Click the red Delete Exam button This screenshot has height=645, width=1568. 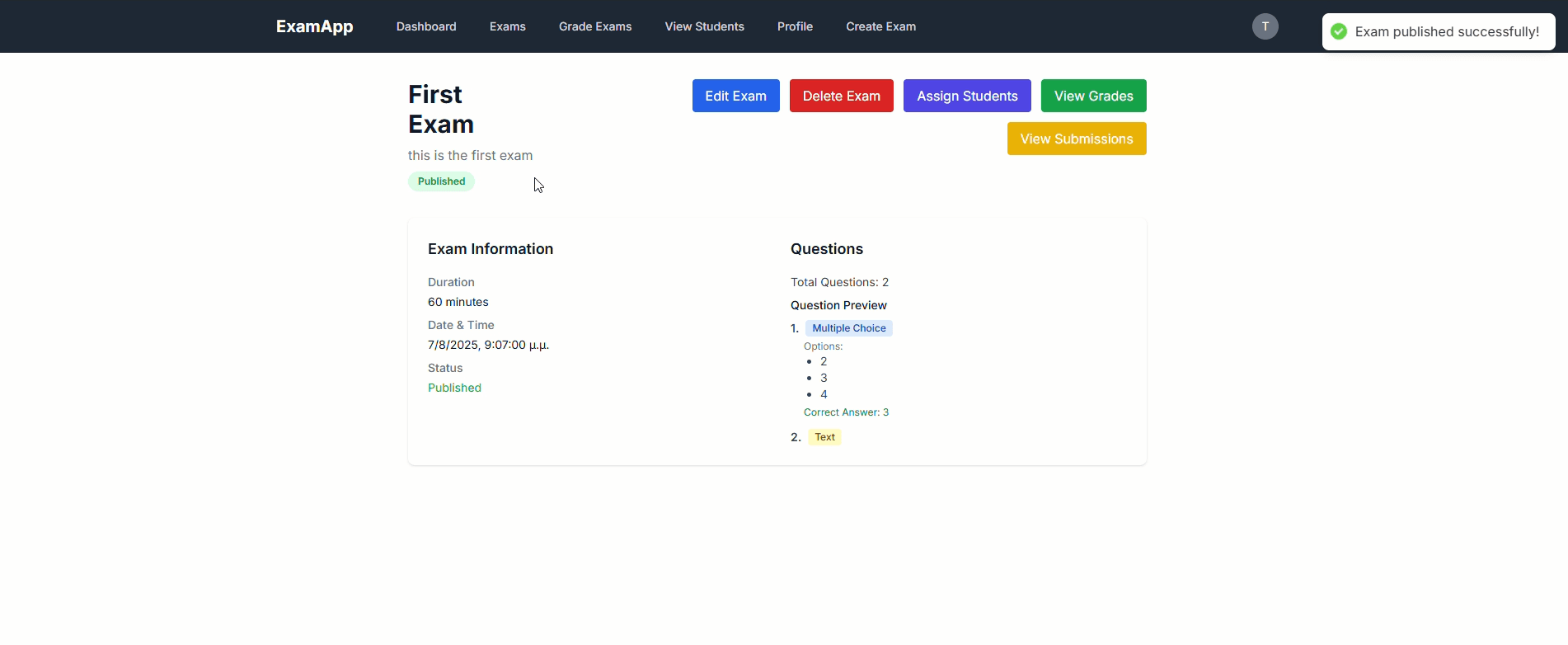click(842, 96)
